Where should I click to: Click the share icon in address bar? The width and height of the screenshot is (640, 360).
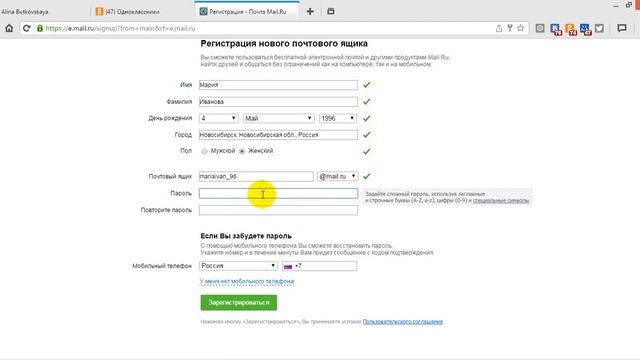coord(499,28)
